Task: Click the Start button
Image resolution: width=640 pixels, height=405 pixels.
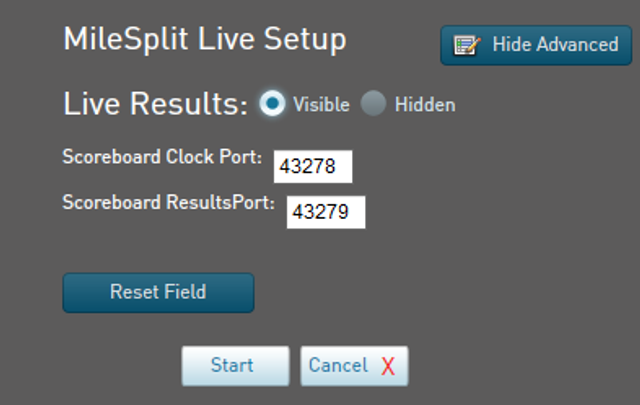Action: [x=236, y=366]
